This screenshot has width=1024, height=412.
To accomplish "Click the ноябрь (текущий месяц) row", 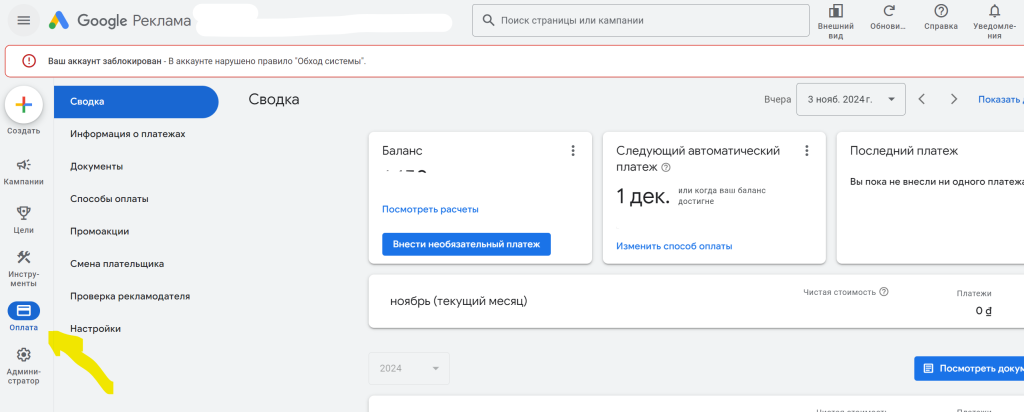I will [696, 301].
